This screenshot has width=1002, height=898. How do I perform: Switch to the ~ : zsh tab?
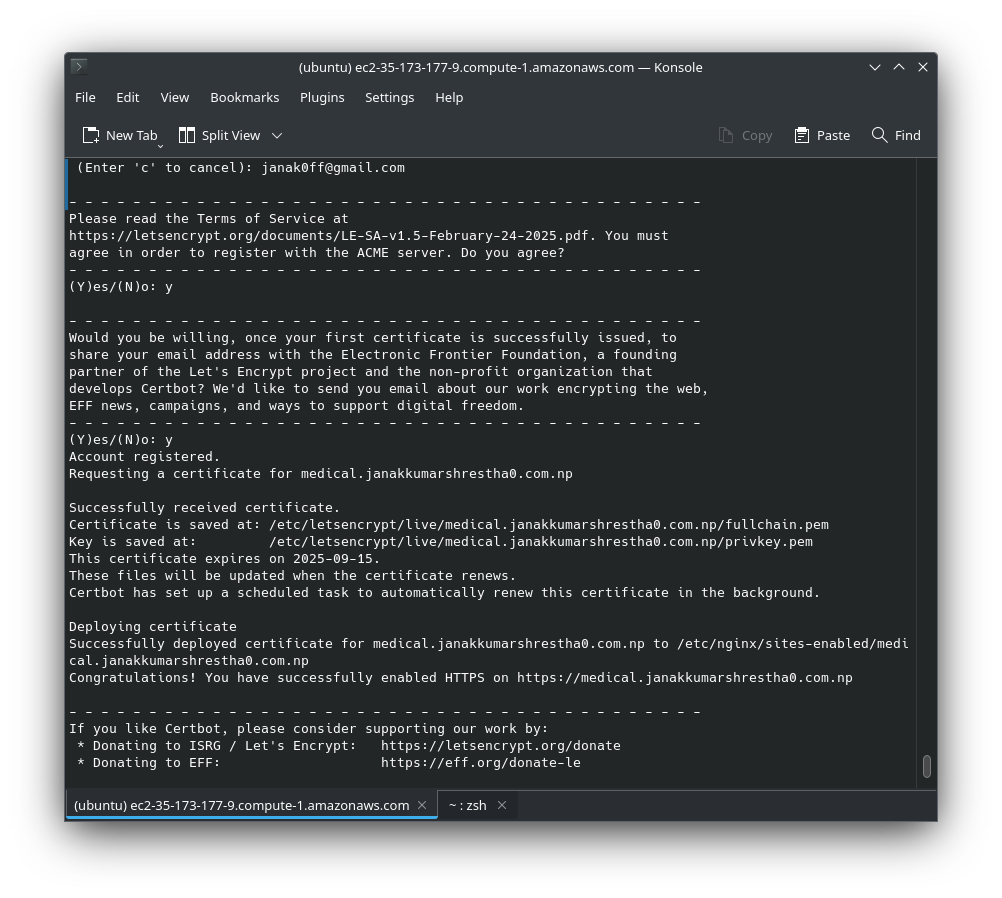(467, 805)
